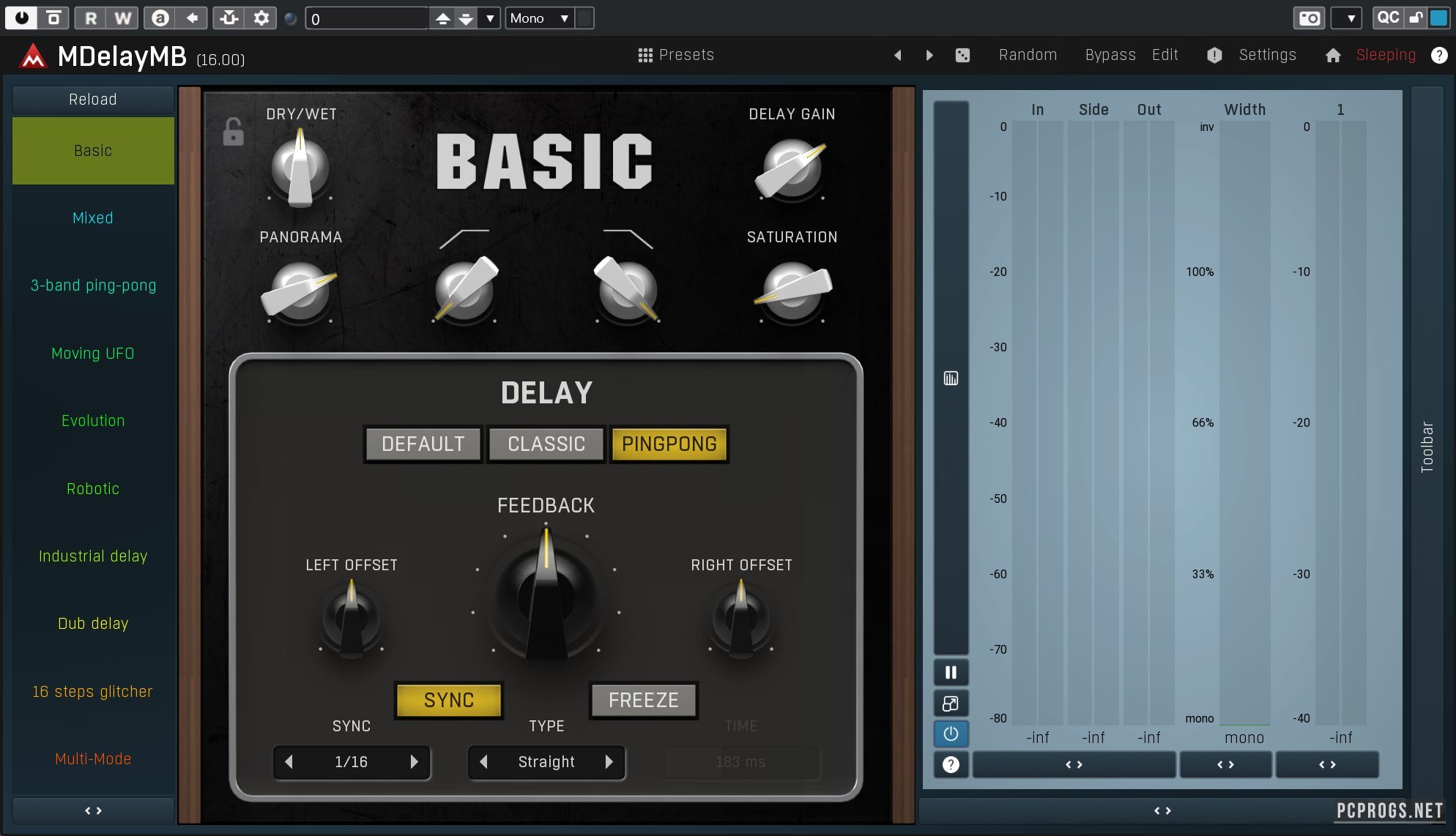This screenshot has height=836, width=1456.
Task: Open the camera screenshot icon
Action: point(1310,18)
